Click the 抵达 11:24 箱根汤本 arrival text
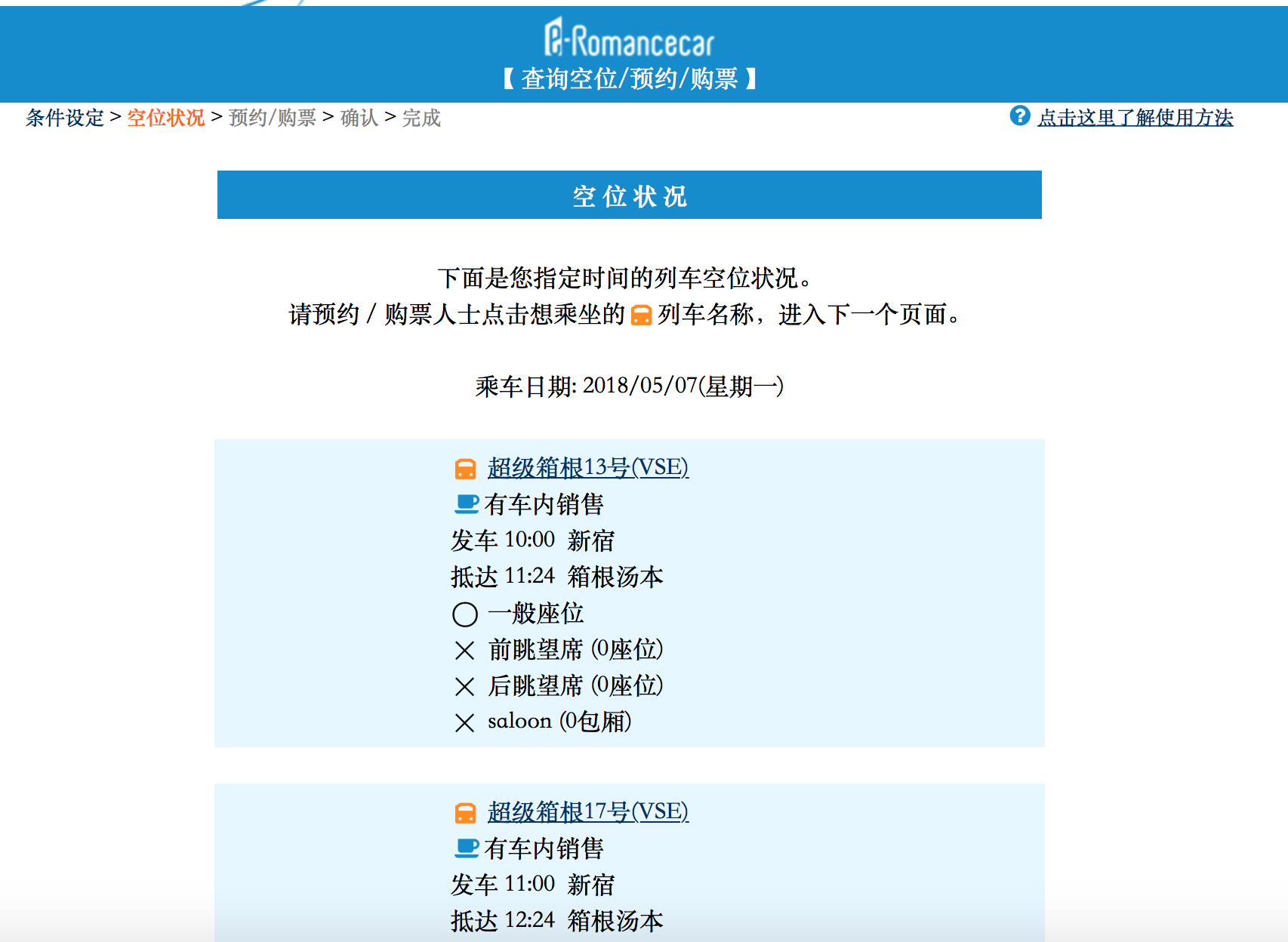The height and width of the screenshot is (942, 1288). [557, 577]
